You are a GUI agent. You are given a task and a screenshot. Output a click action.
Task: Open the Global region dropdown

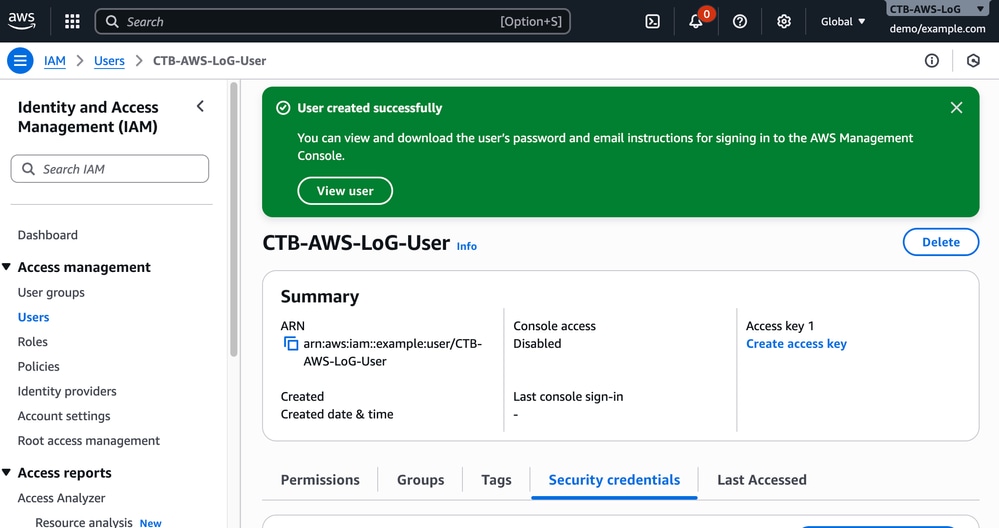coord(843,22)
